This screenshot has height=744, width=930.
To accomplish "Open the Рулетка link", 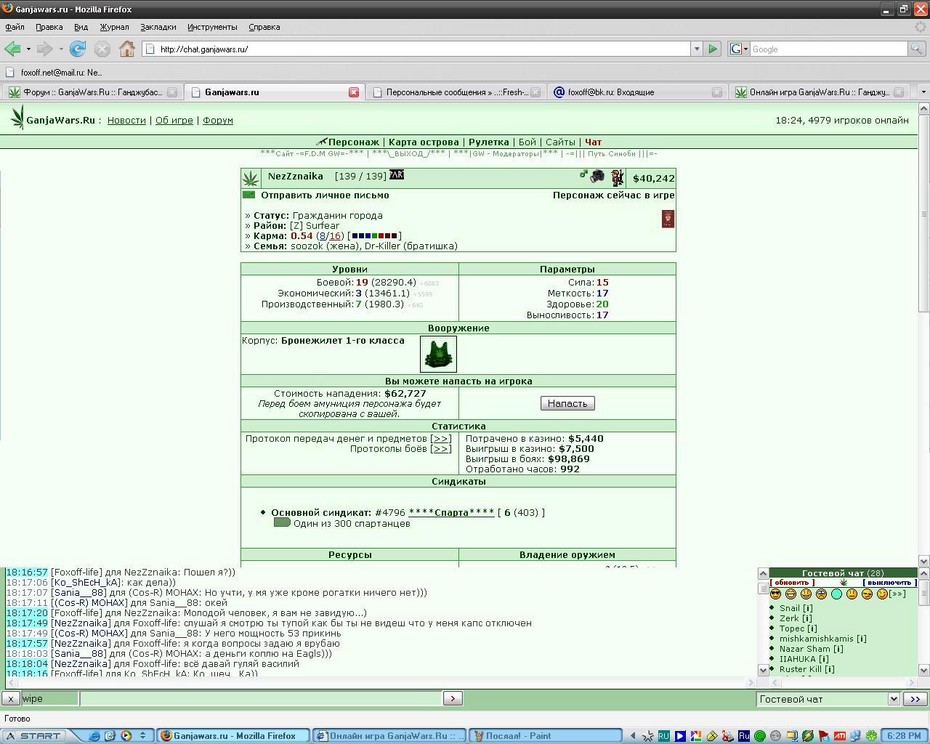I will [x=489, y=142].
